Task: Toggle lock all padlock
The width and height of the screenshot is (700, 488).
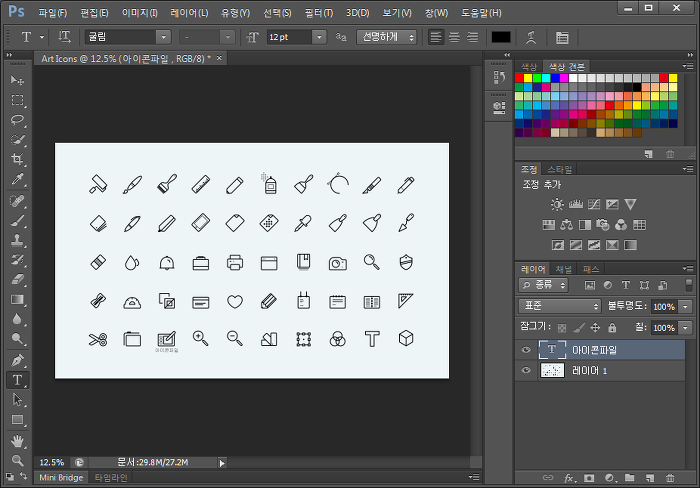Action: 612,328
